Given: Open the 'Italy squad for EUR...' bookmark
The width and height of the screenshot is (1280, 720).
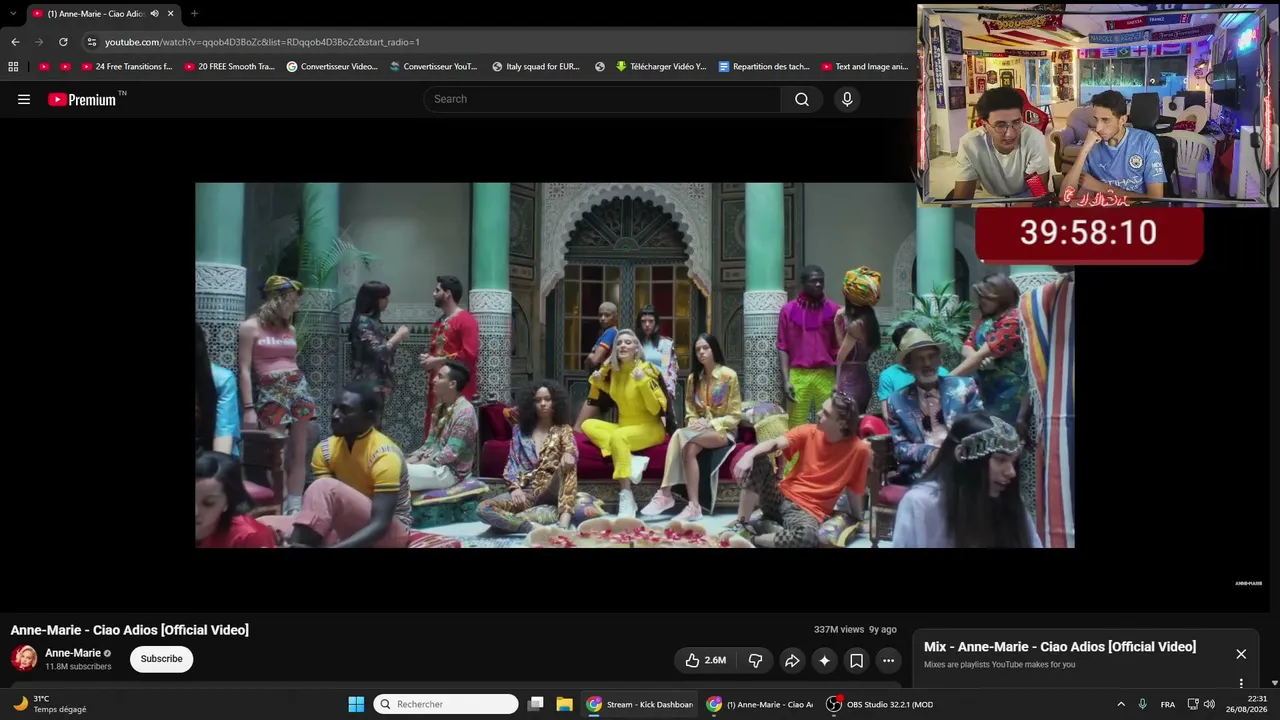Looking at the screenshot, I should pos(536,67).
